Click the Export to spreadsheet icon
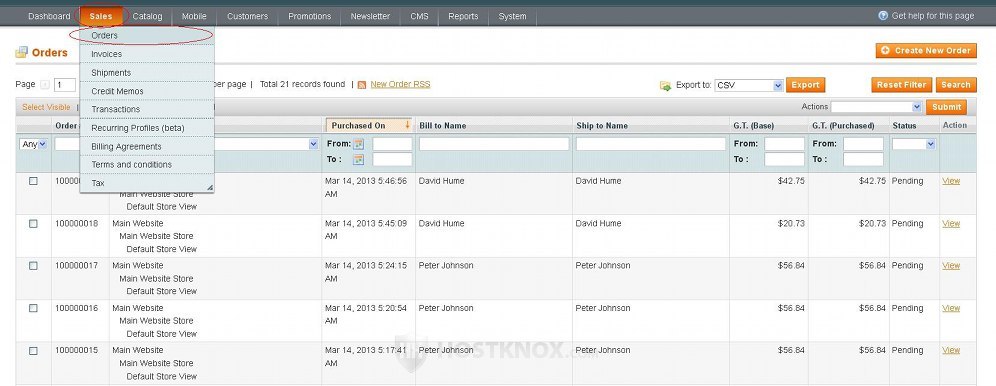The height and width of the screenshot is (386, 996). 665,85
